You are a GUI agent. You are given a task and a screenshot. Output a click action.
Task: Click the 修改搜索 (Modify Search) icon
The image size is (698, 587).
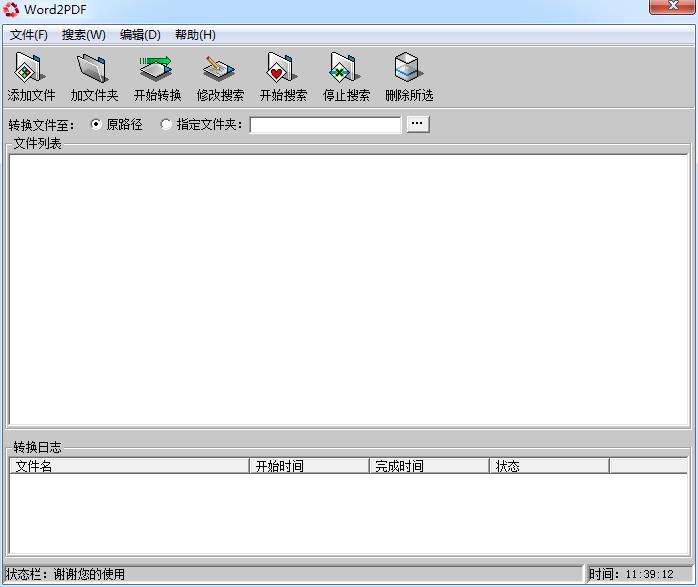pyautogui.click(x=219, y=70)
